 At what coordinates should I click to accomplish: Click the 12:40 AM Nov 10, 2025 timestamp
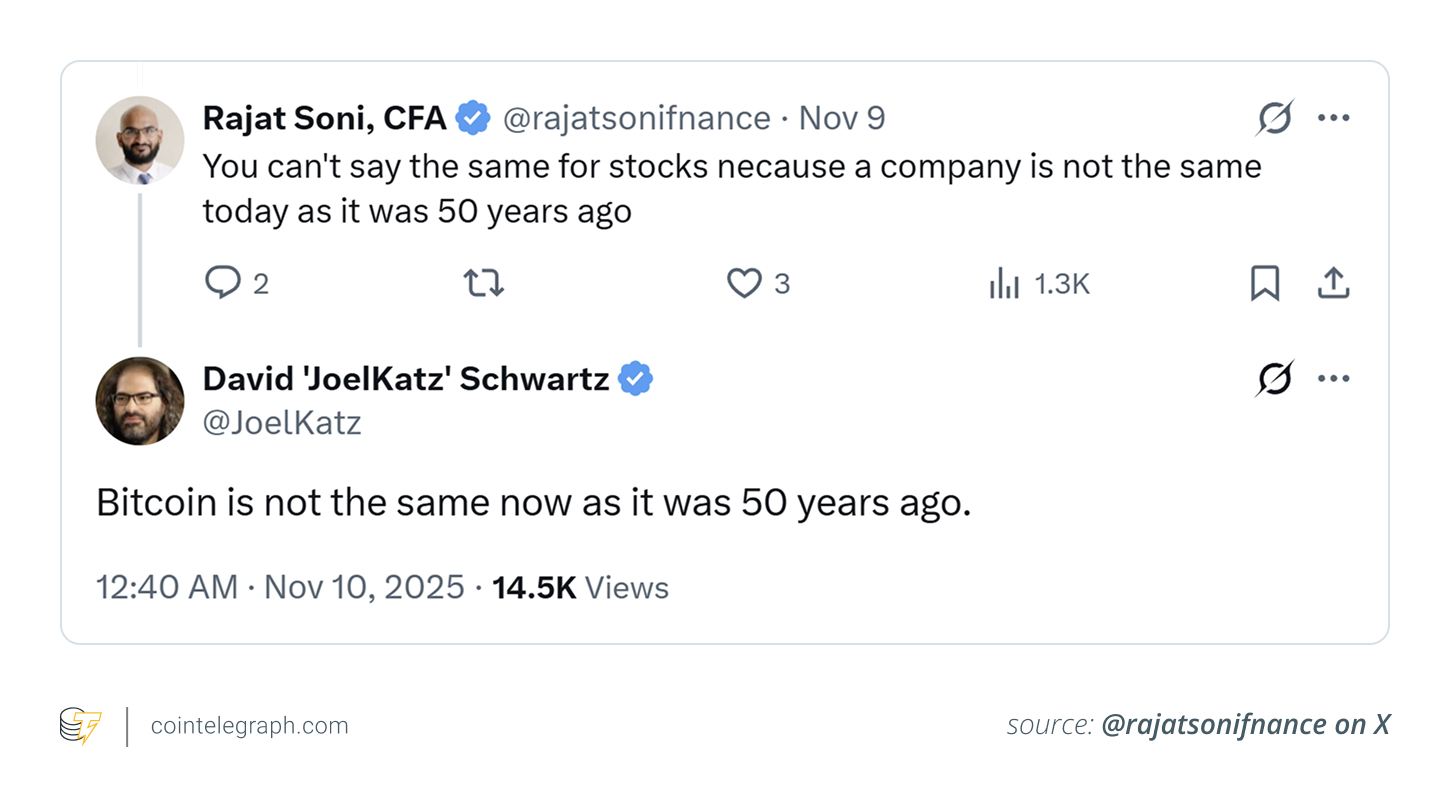click(280, 587)
